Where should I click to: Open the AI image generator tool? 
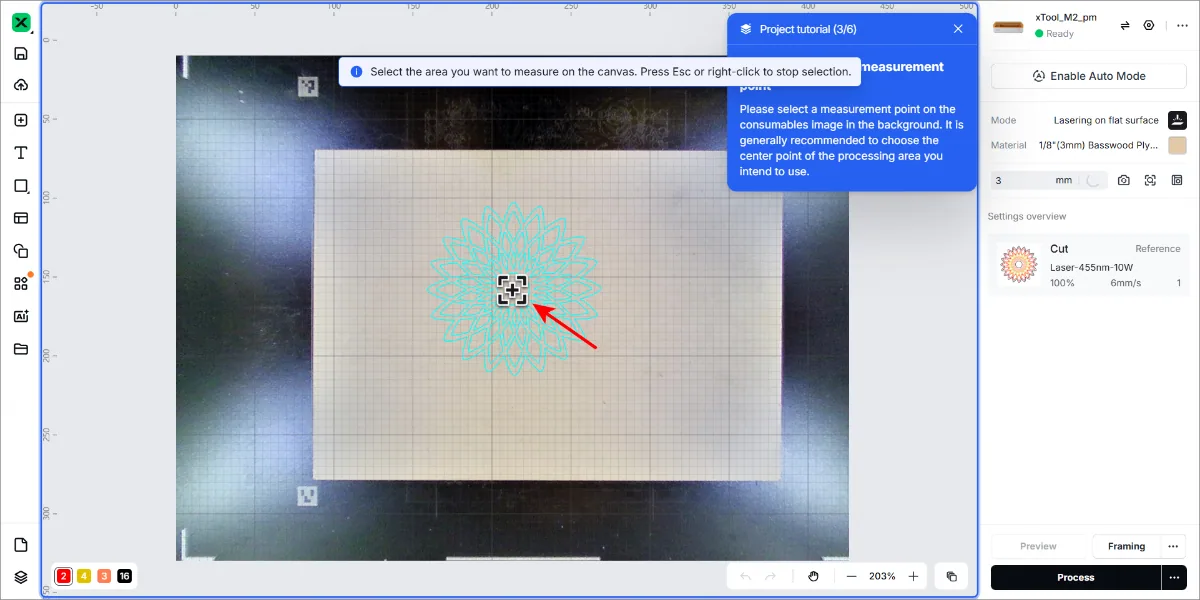coord(21,316)
